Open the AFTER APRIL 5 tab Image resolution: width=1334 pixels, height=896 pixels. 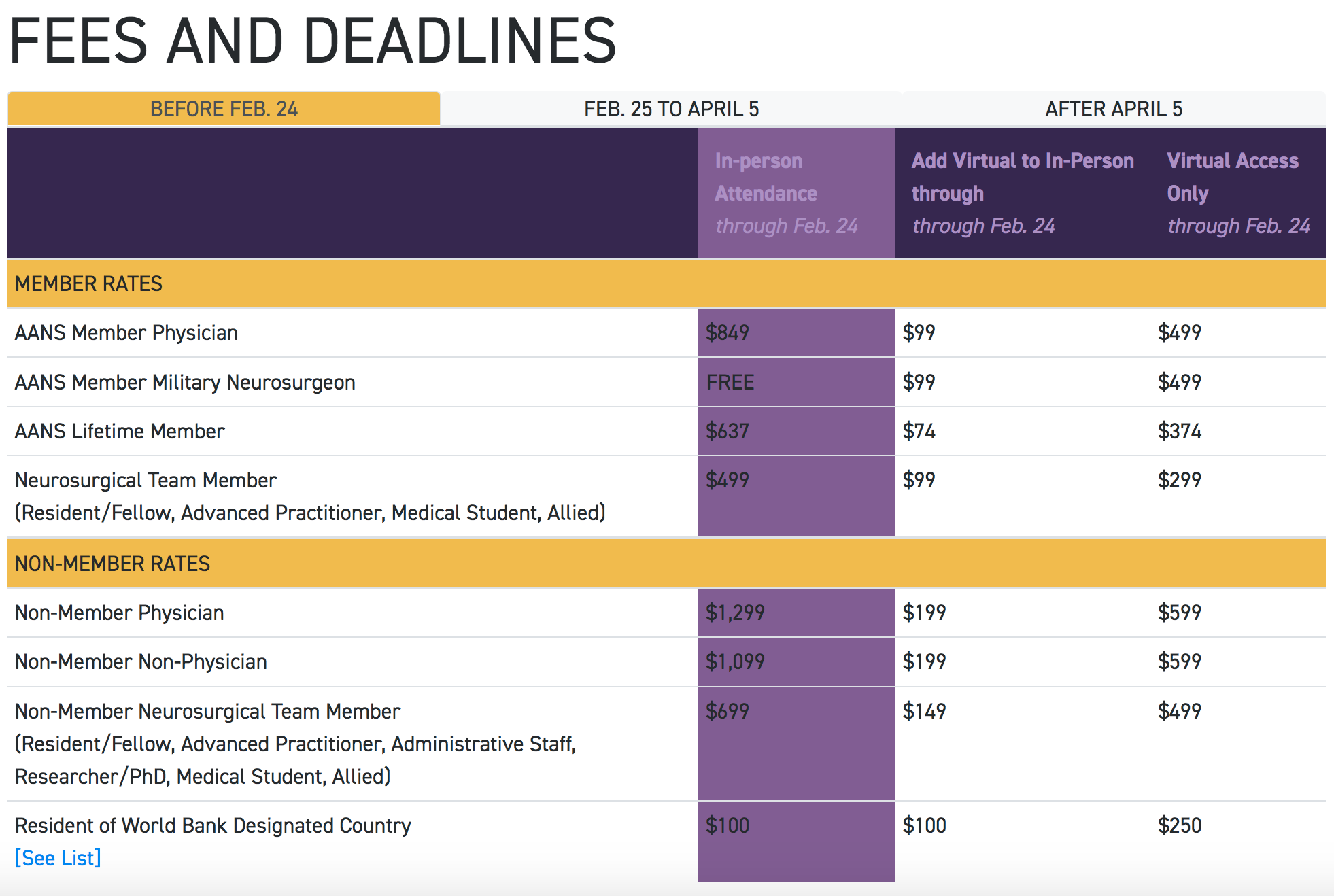click(1114, 109)
